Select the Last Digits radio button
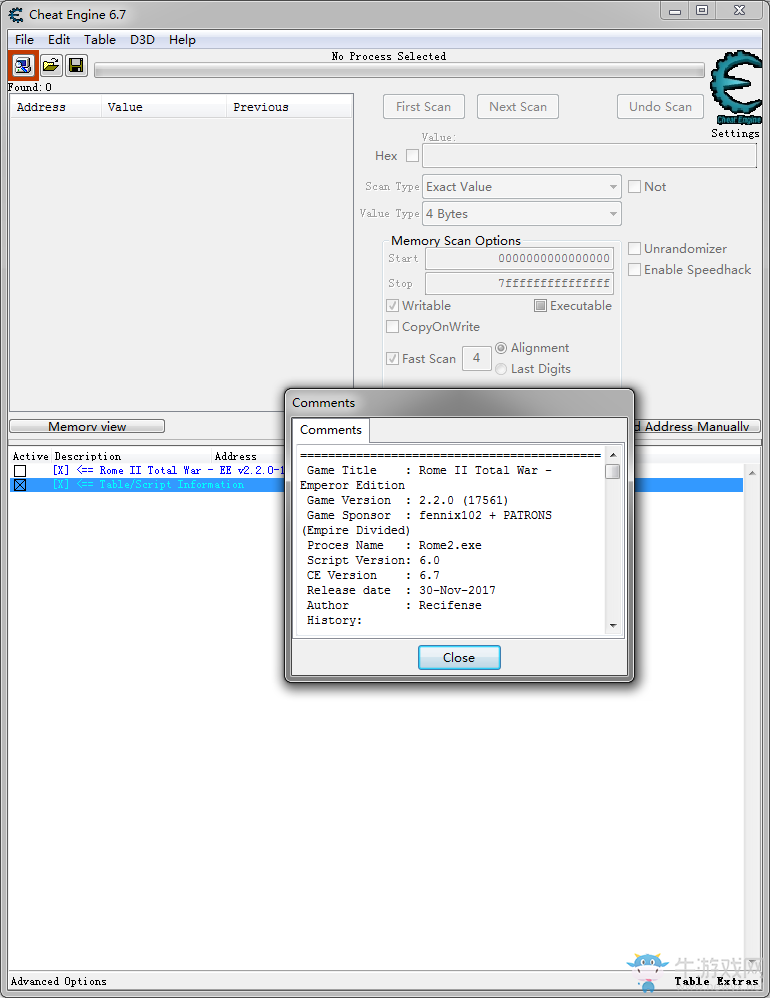 (x=501, y=369)
